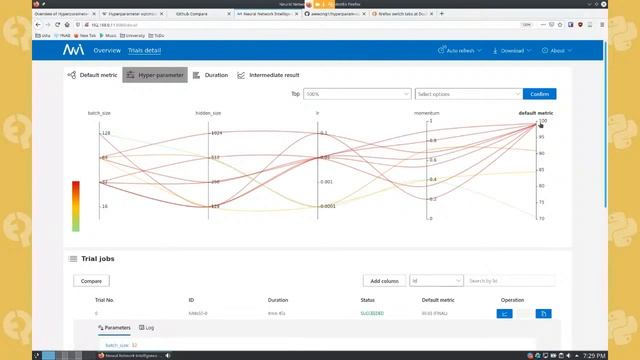640x360 pixels.
Task: Click the volume icon in system tray
Action: (x=568, y=356)
